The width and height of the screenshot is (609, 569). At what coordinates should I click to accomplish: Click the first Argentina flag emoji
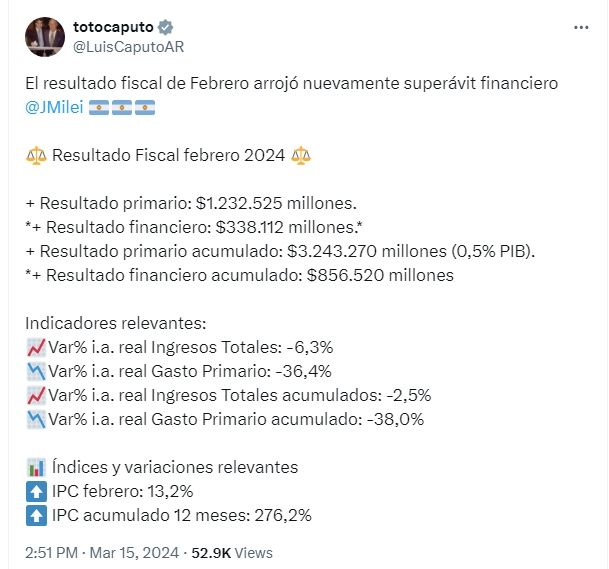pos(100,107)
